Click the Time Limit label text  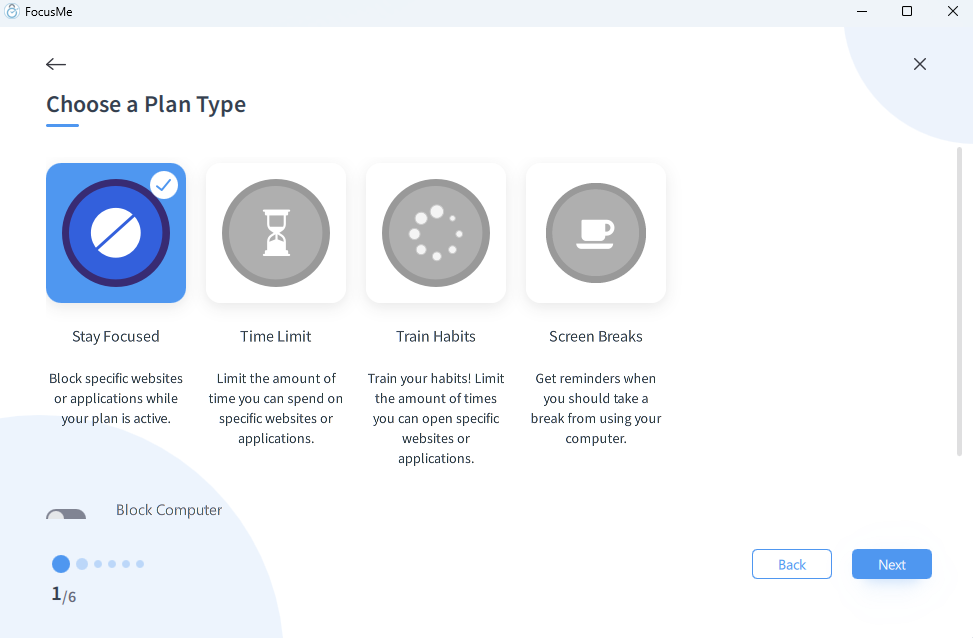(x=276, y=336)
